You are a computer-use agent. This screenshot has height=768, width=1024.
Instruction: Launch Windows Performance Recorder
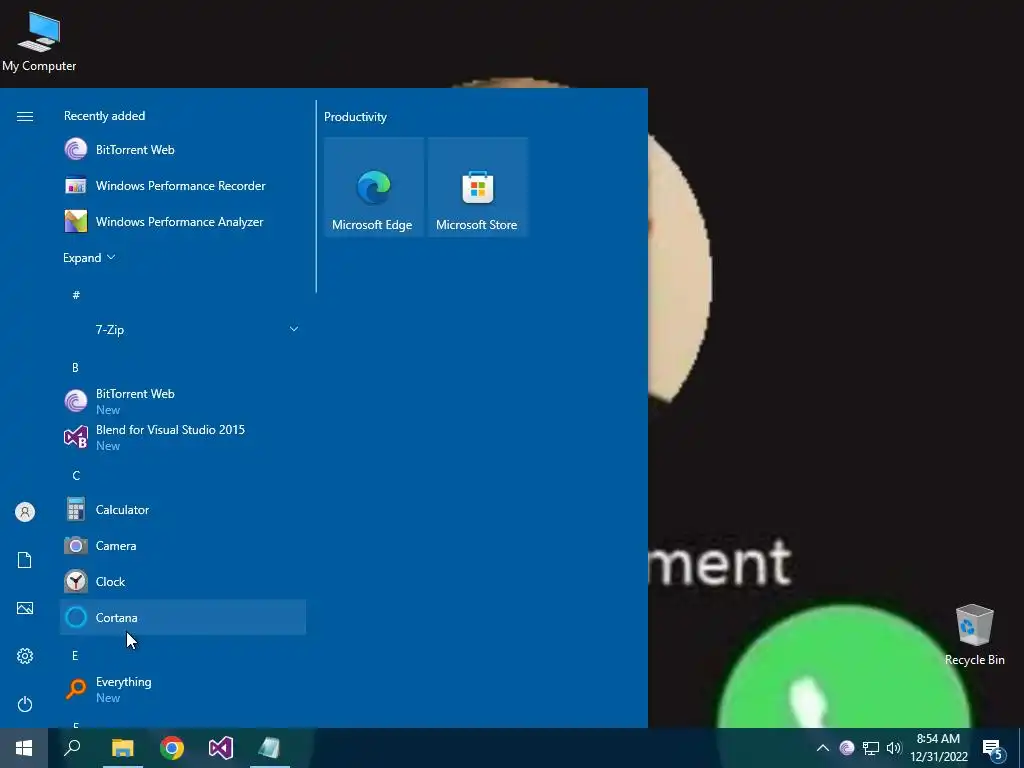[x=183, y=185]
